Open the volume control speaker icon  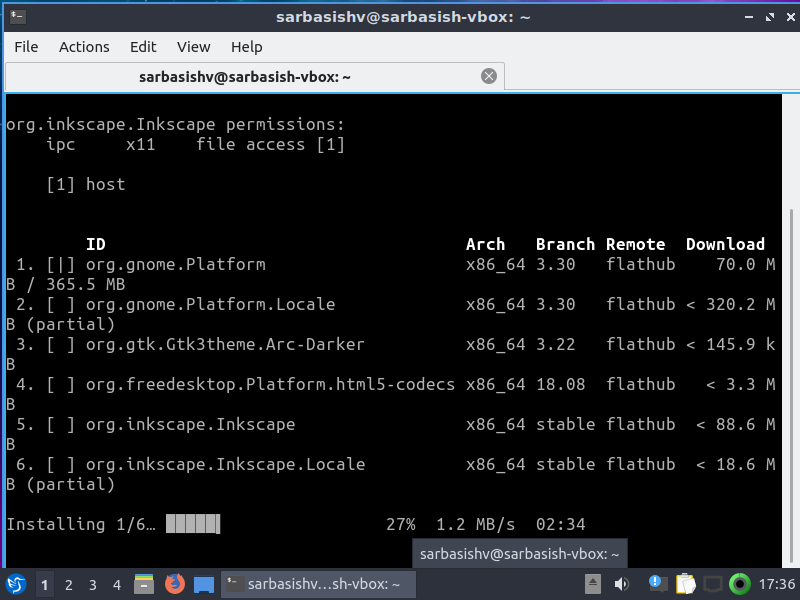(x=622, y=584)
